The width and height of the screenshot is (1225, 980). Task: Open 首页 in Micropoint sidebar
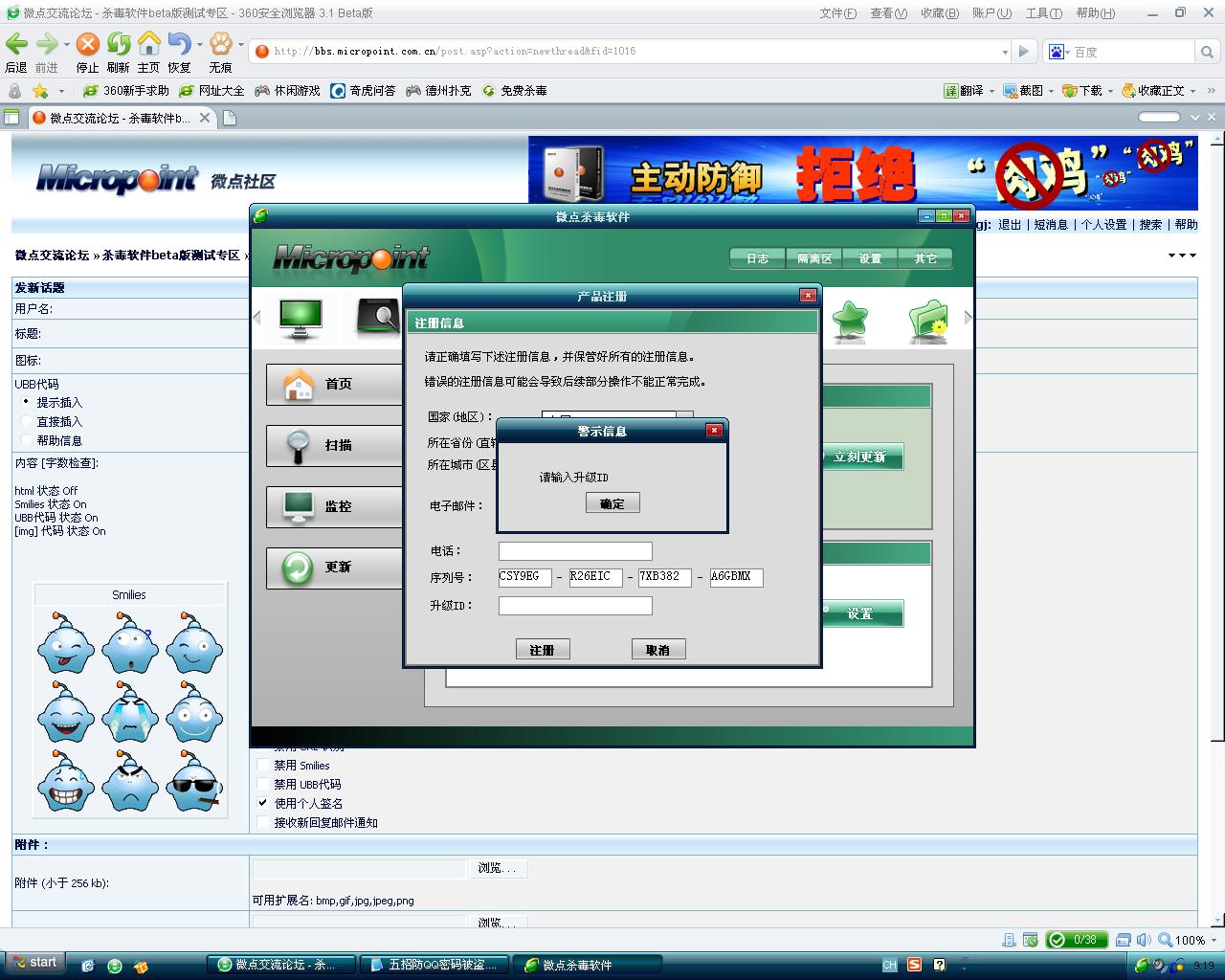334,384
